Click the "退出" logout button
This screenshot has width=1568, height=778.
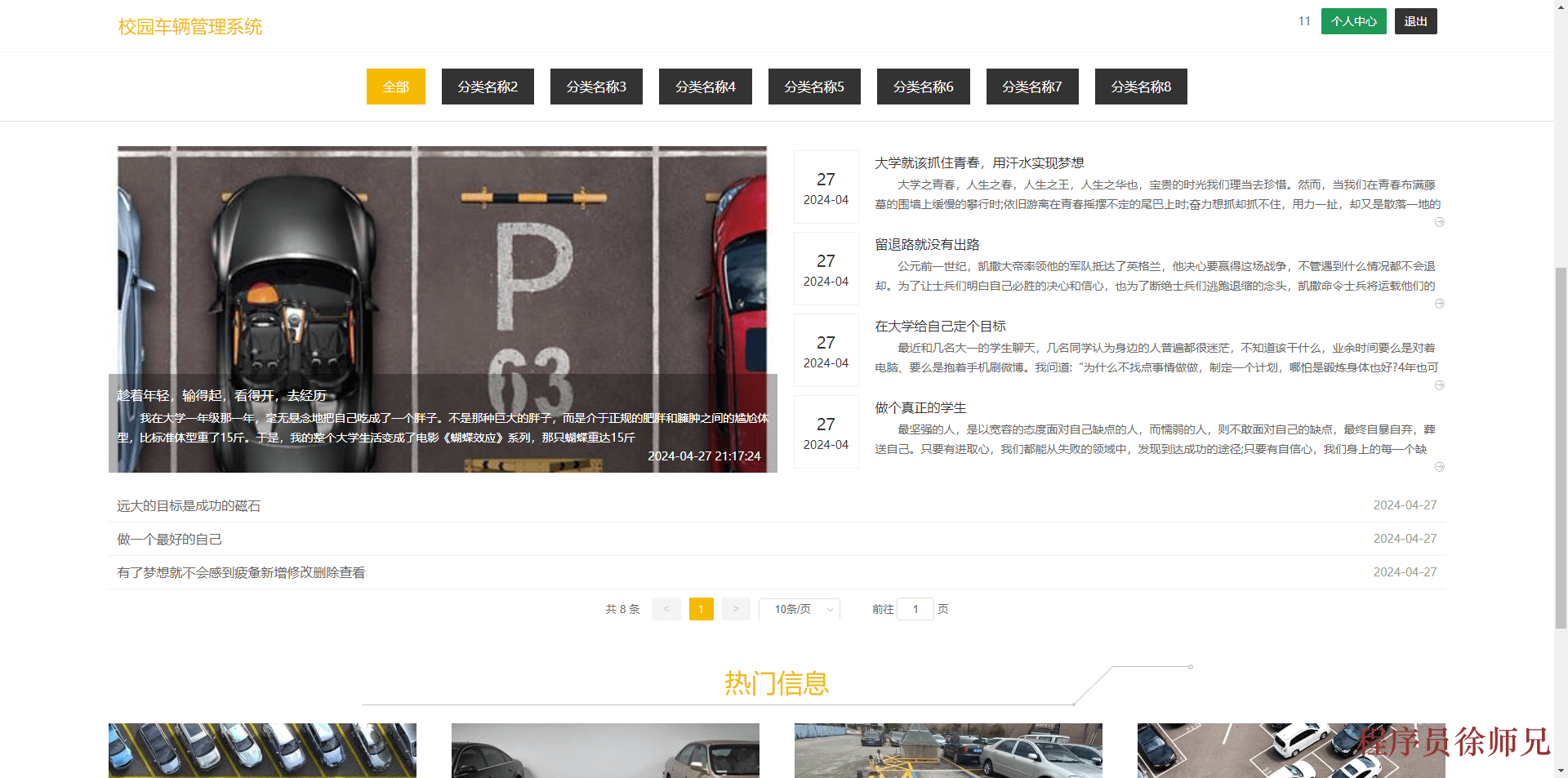1415,20
